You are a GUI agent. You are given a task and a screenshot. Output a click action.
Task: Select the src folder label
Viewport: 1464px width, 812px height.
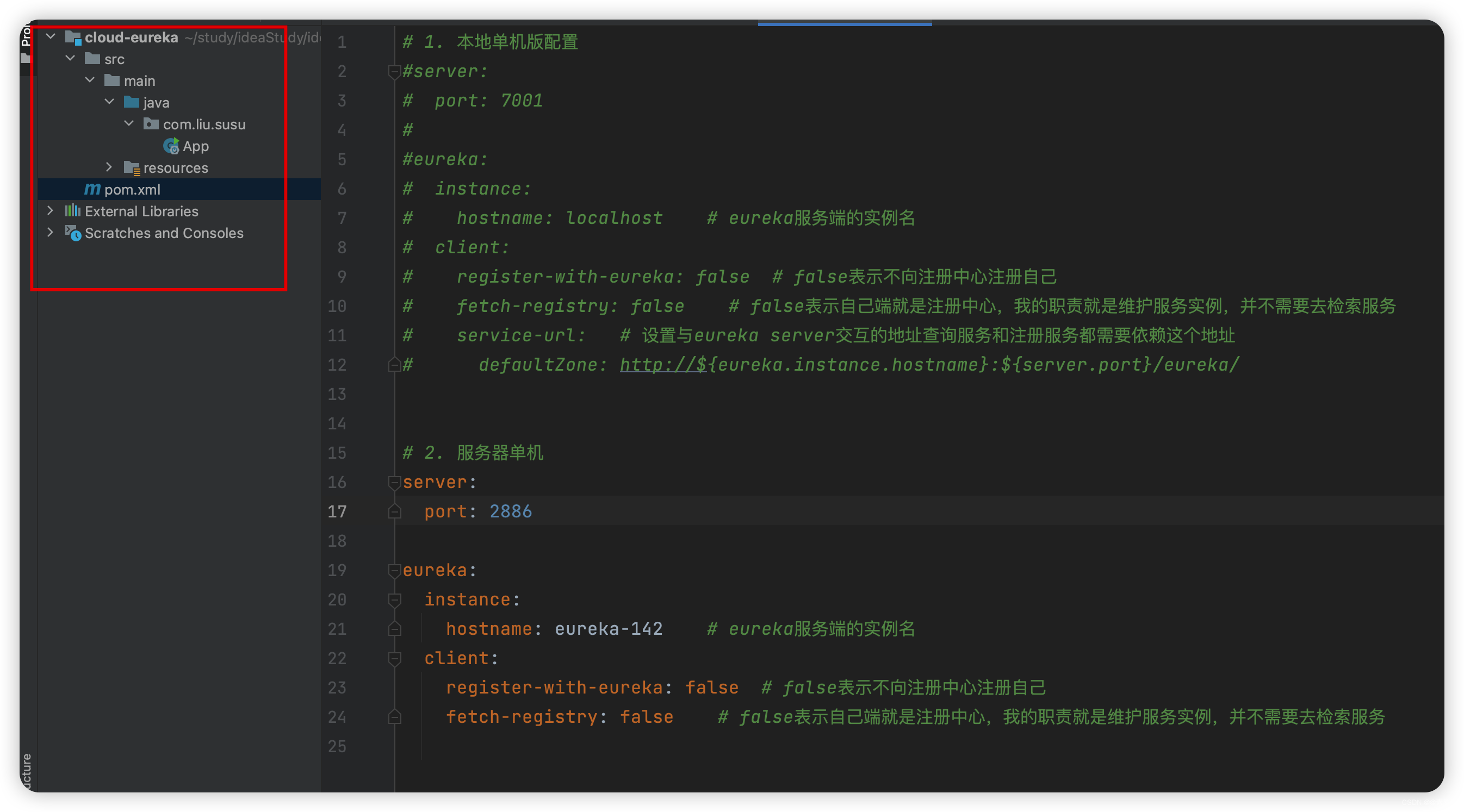click(x=114, y=59)
